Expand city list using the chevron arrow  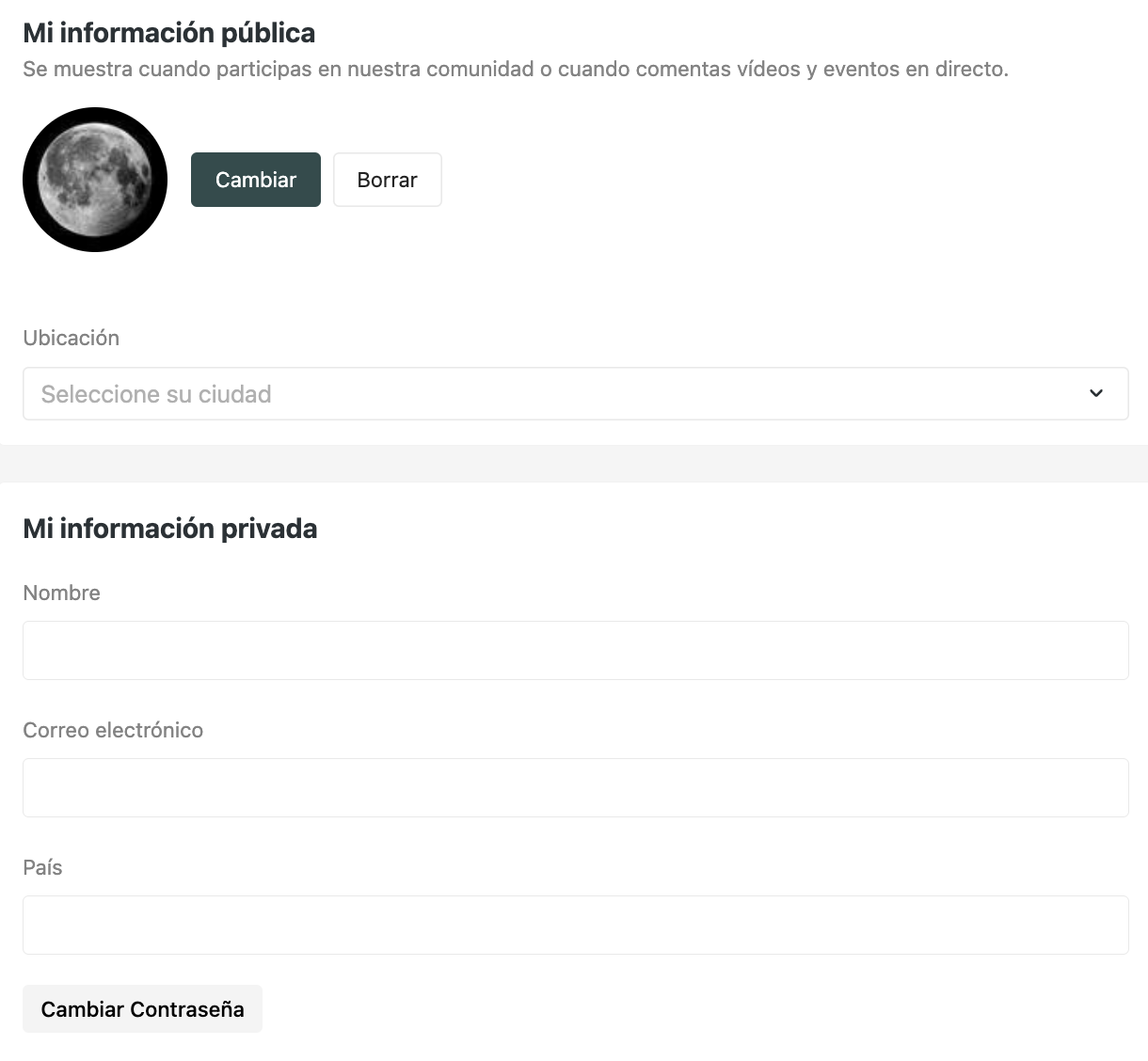1095,393
